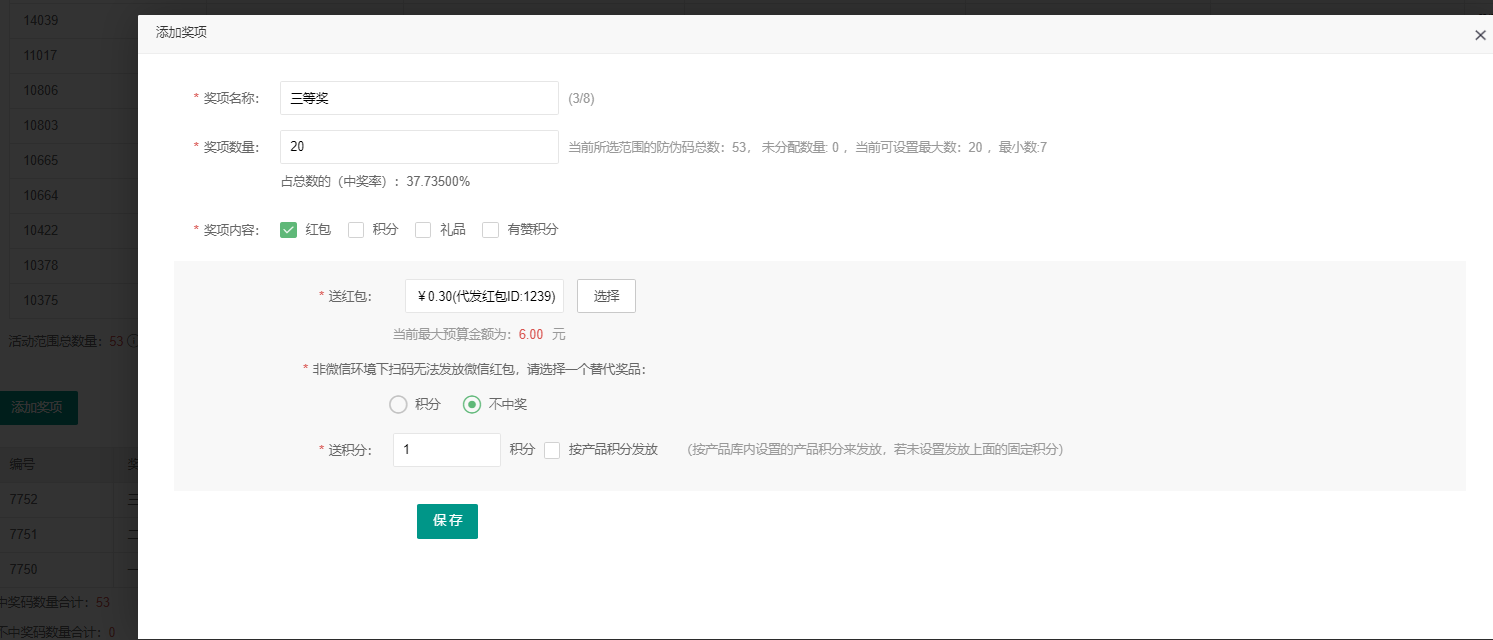Image resolution: width=1493 pixels, height=640 pixels.
Task: Check the 有赞积分 option
Action: (x=490, y=230)
